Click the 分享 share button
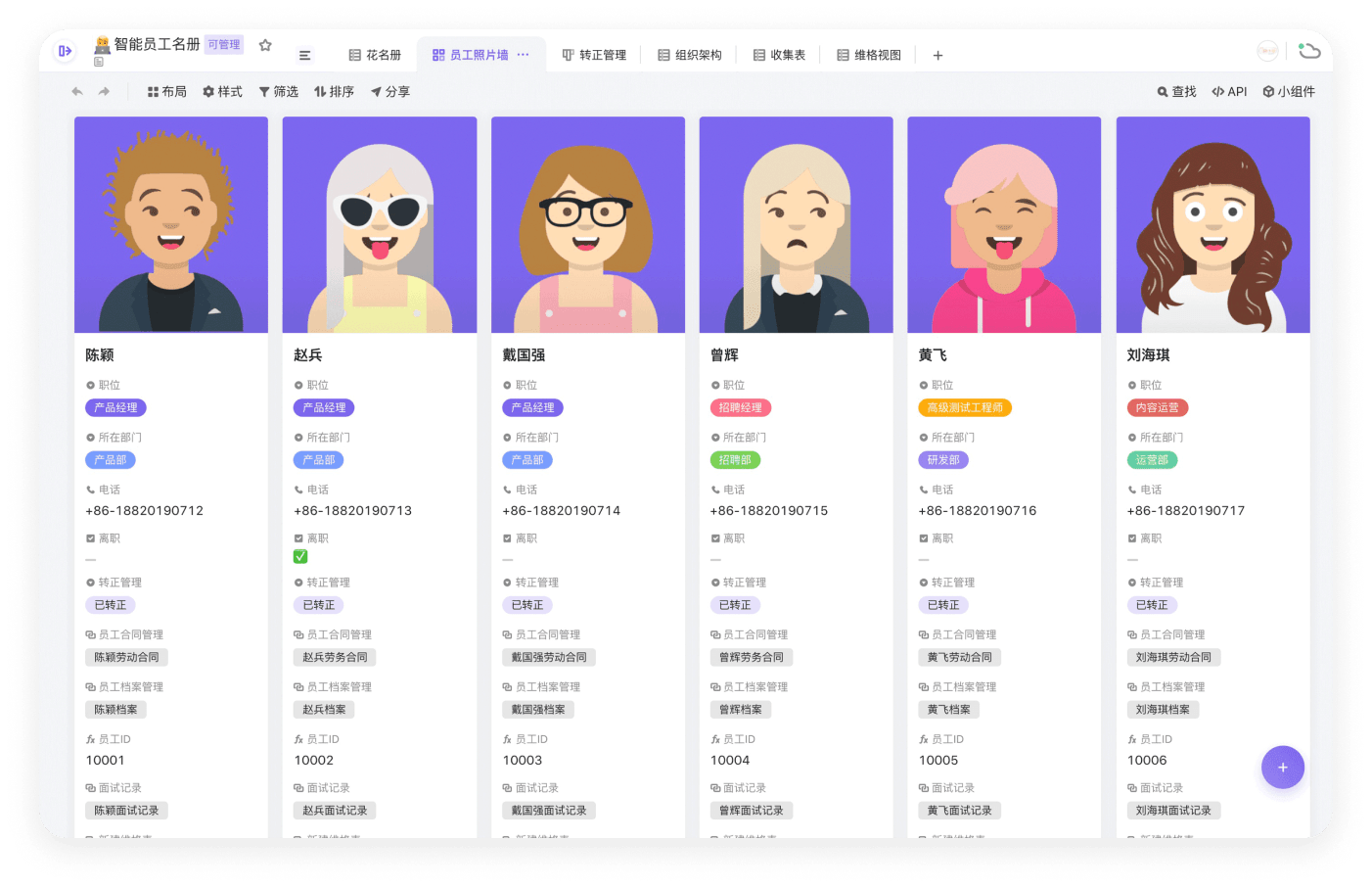This screenshot has height=887, width=1372. coord(389,91)
